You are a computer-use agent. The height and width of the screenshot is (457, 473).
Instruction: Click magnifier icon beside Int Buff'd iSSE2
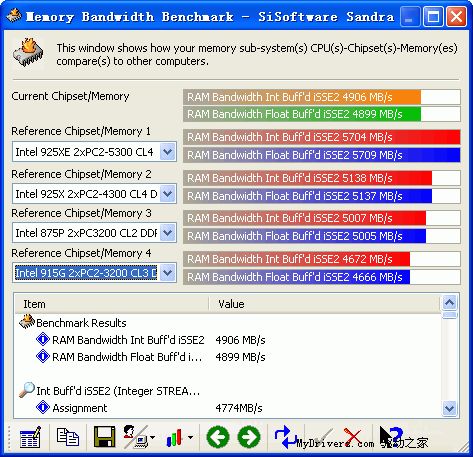pyautogui.click(x=27, y=390)
